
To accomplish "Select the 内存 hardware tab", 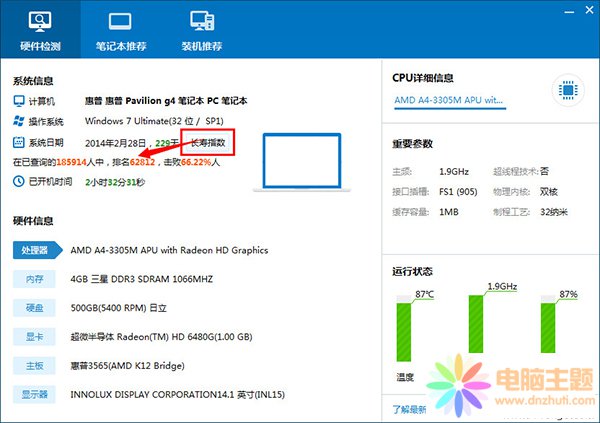I will (x=36, y=281).
